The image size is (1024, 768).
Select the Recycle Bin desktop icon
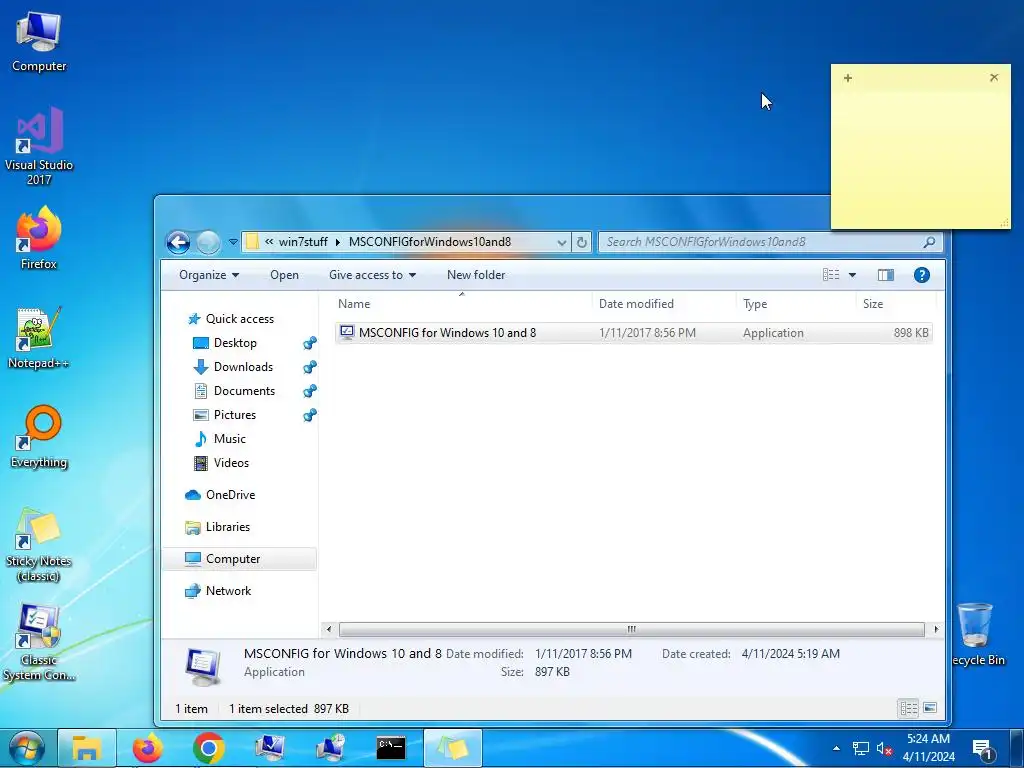coord(976,634)
